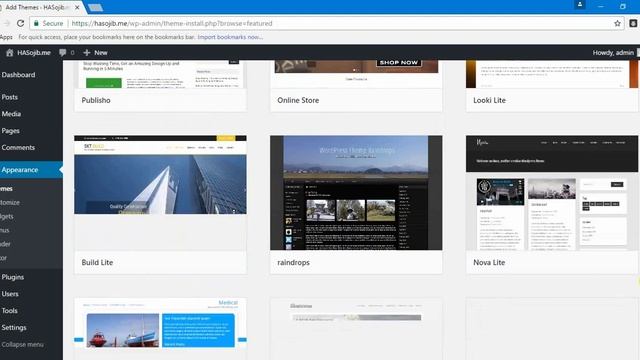Click the Import bookmarks now link
The image size is (640, 360).
[x=230, y=37]
